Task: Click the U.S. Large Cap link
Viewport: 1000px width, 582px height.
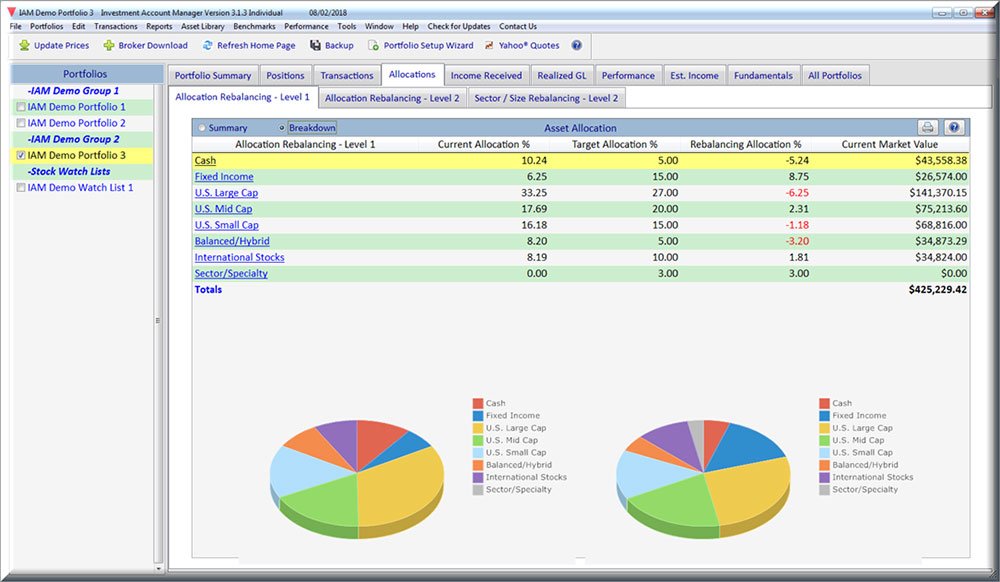Action: 226,193
